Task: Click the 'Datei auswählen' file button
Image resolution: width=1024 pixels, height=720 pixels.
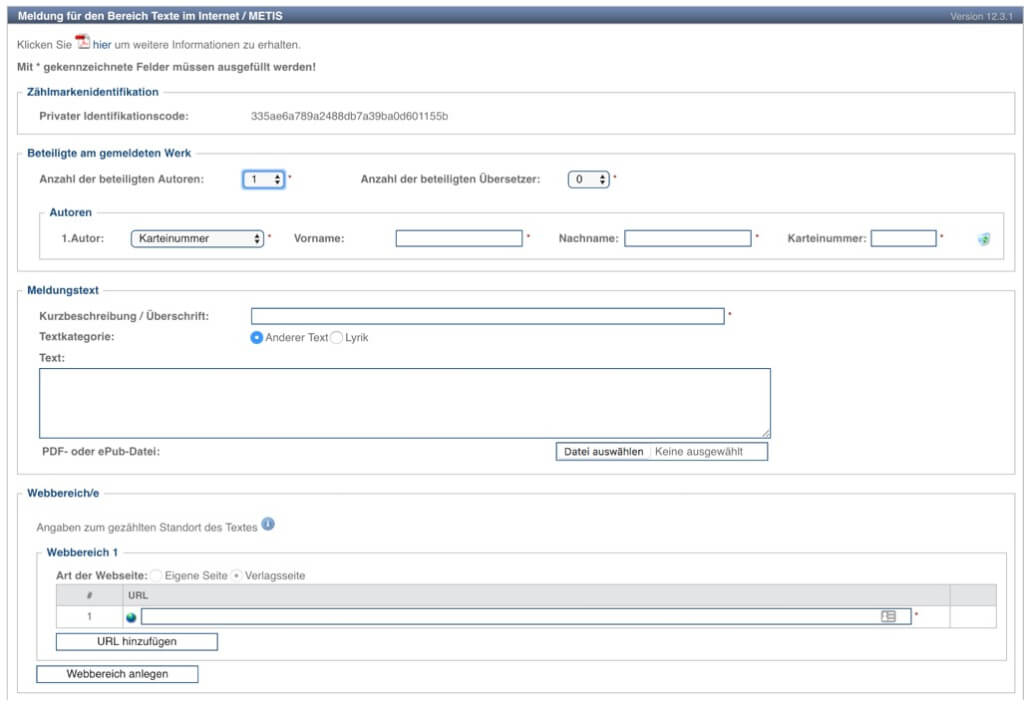Action: point(603,452)
